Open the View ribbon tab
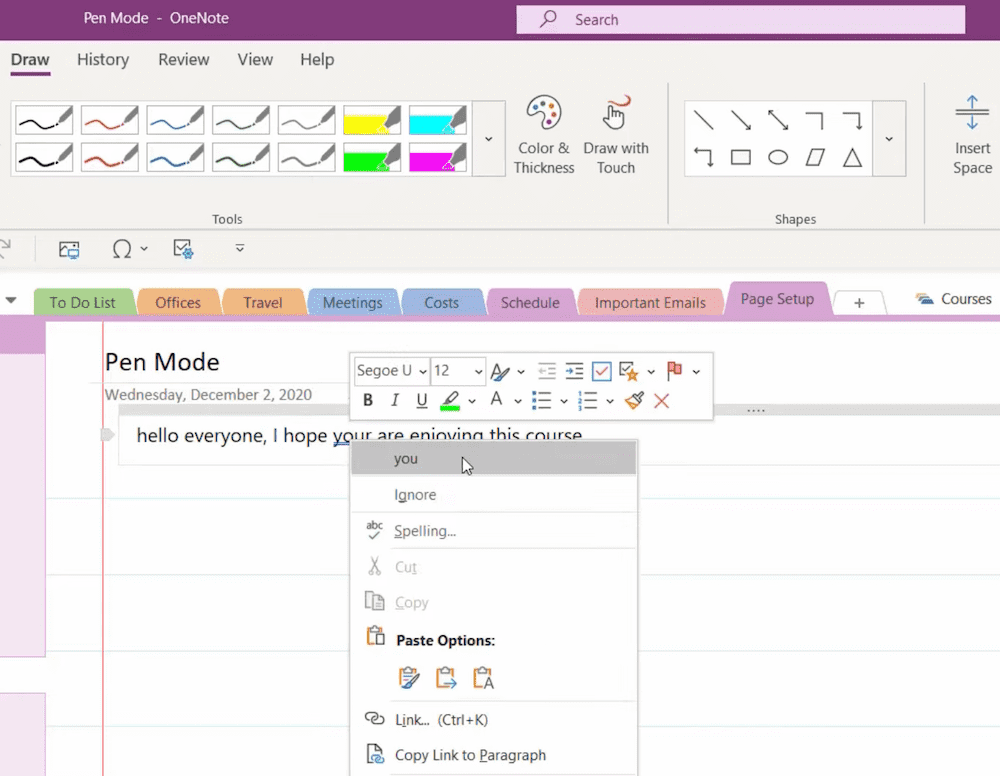 [255, 59]
